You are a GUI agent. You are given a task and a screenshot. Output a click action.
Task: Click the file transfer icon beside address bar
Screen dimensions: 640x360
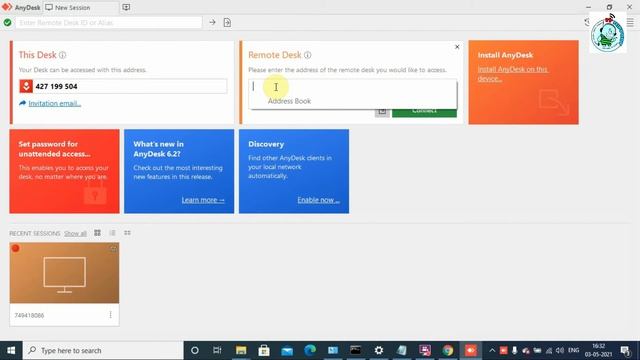click(x=227, y=22)
